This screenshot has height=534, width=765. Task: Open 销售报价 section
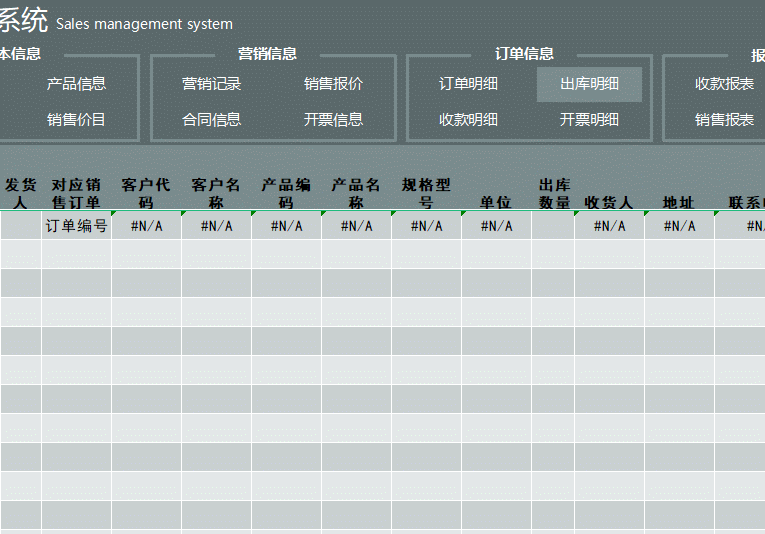[333, 84]
